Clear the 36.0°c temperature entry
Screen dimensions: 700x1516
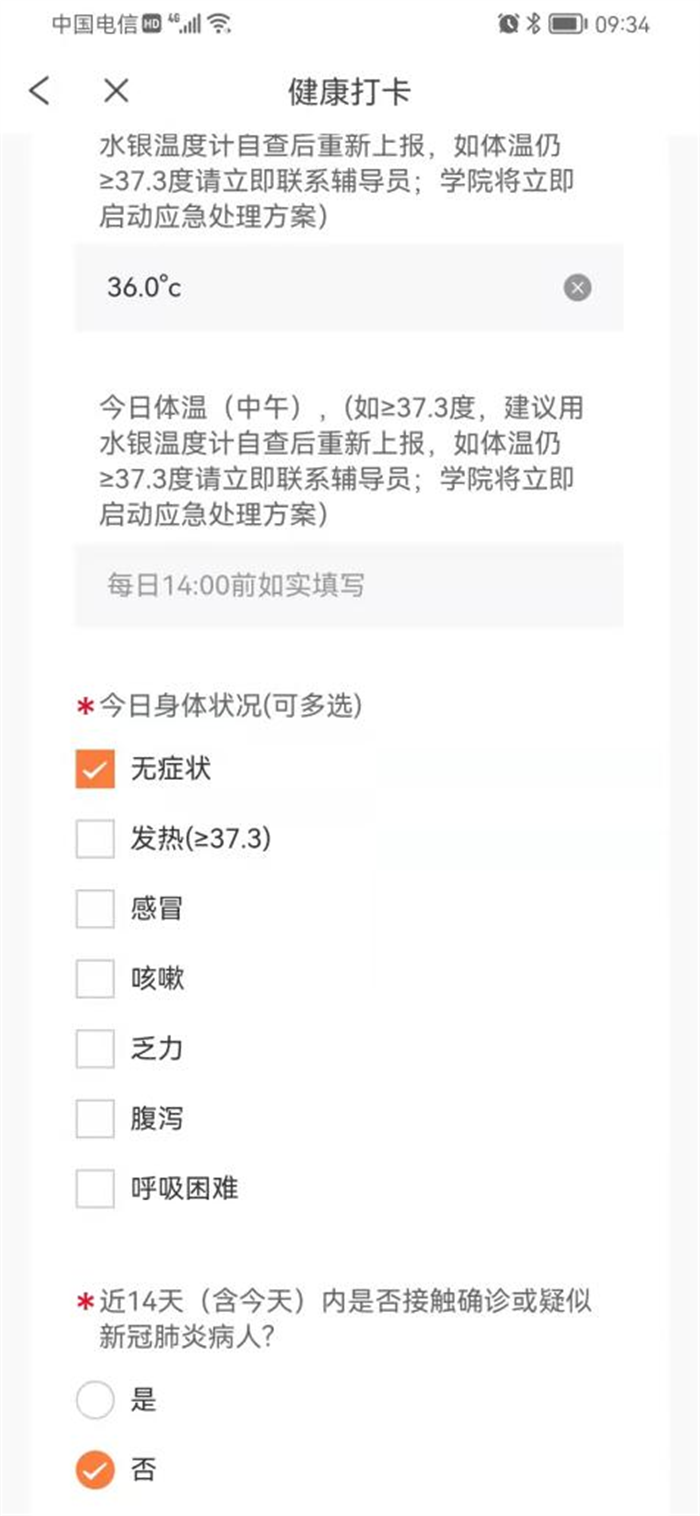pyautogui.click(x=577, y=288)
